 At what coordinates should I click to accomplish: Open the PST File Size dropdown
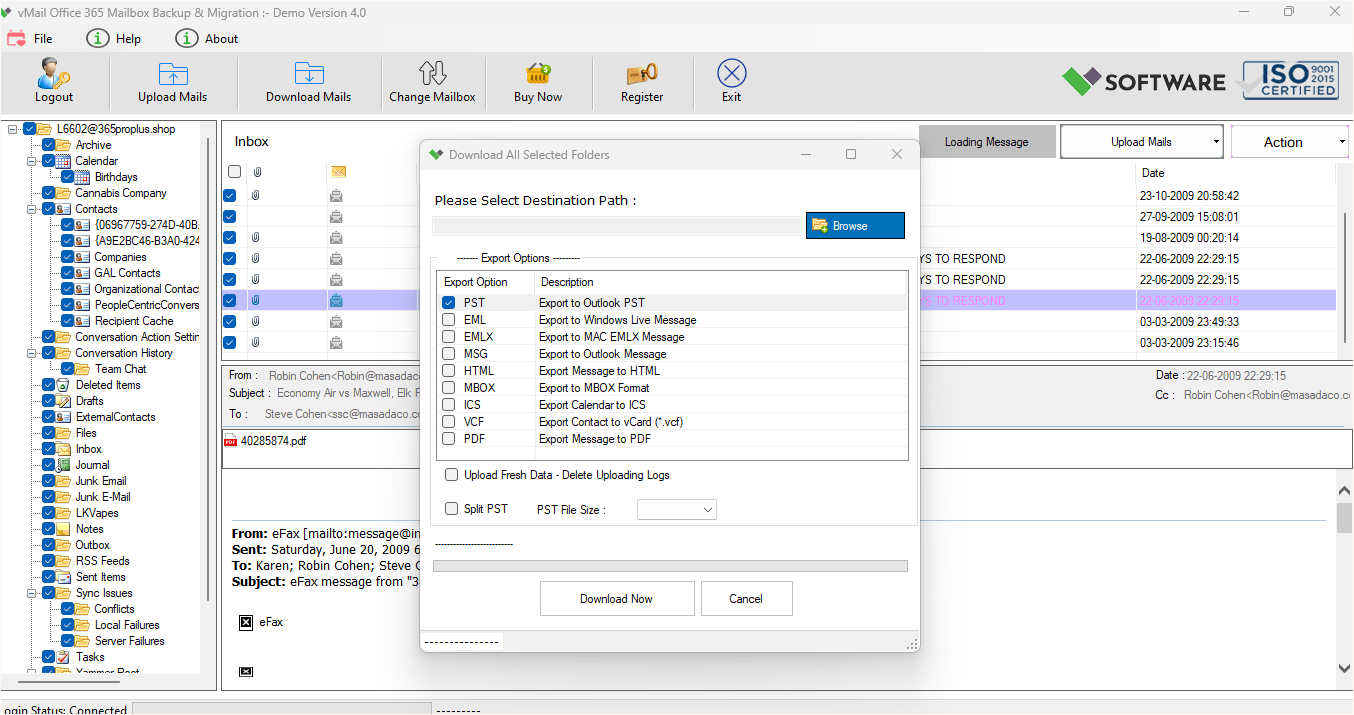[x=677, y=510]
